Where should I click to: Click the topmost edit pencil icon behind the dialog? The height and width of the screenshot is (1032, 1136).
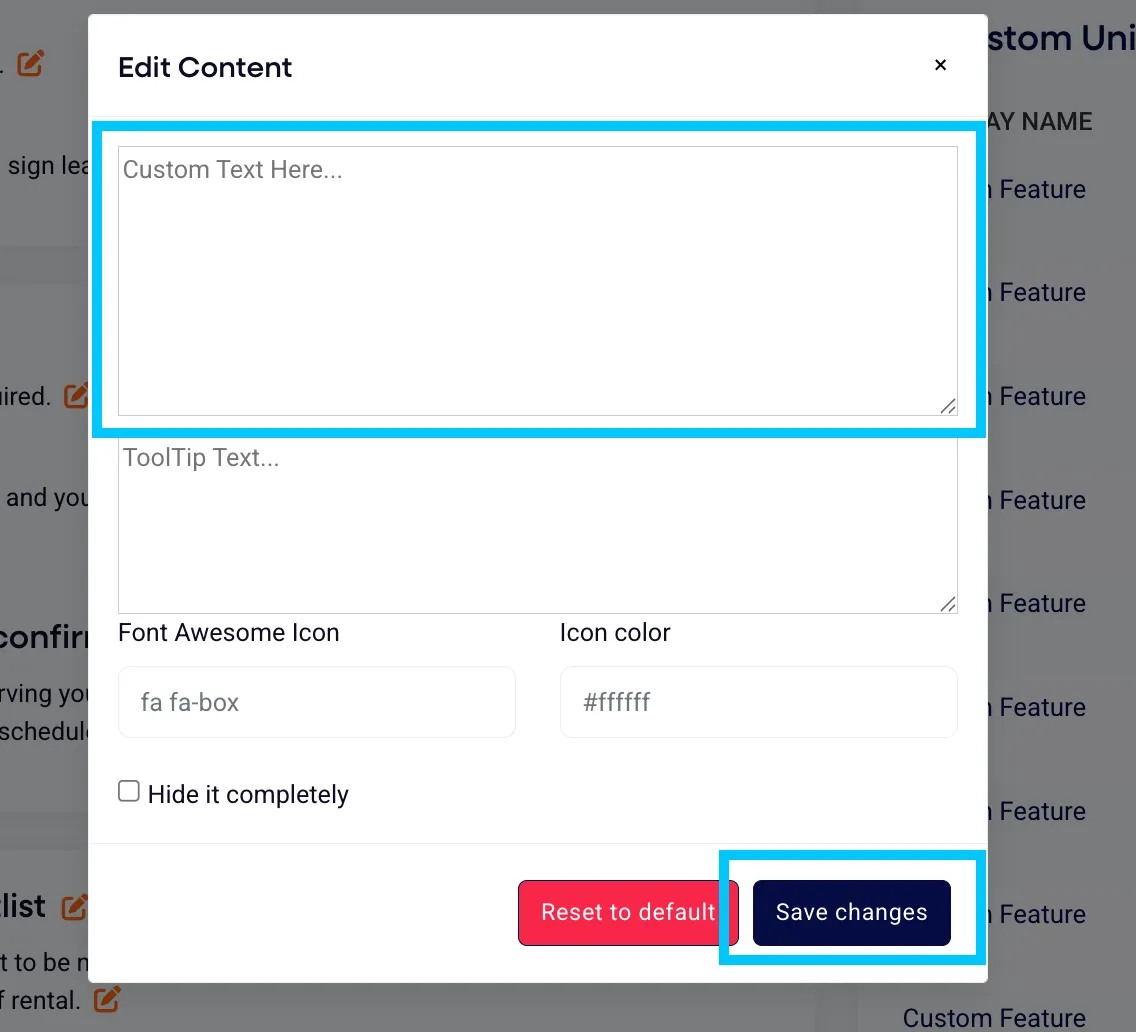tap(30, 63)
